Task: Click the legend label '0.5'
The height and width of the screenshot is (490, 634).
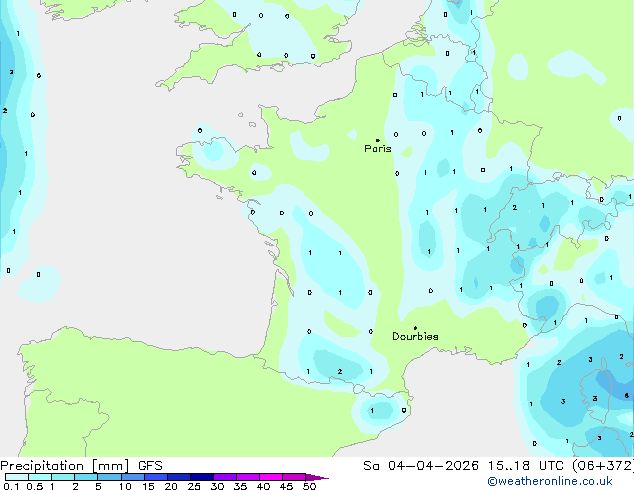Action: (x=35, y=486)
